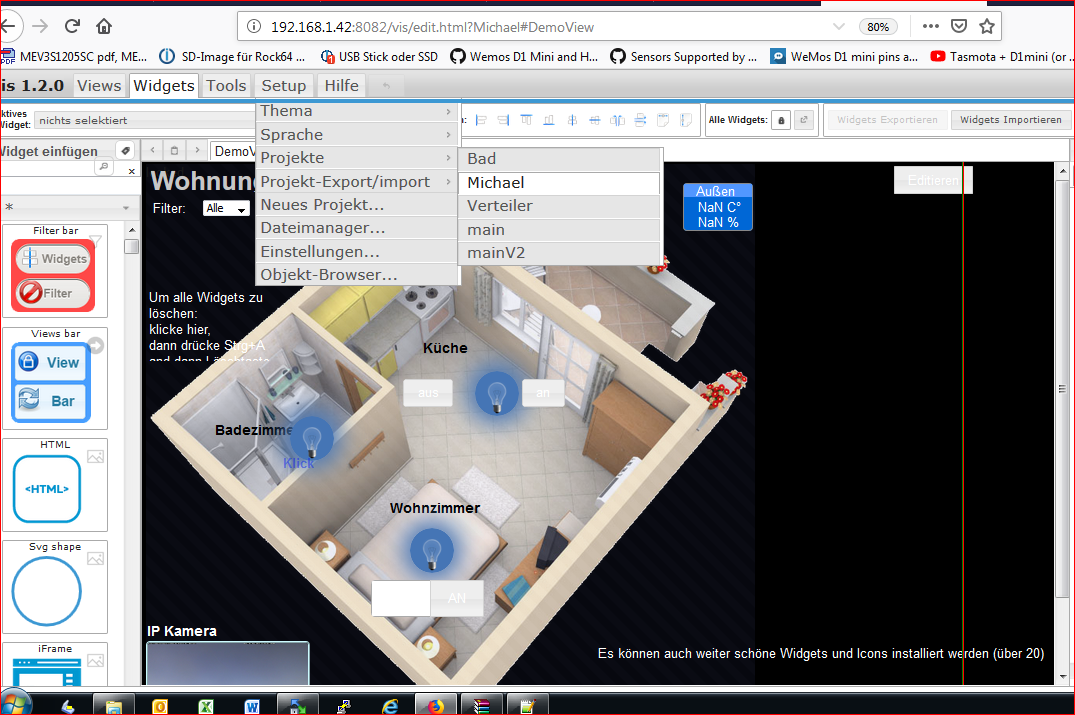Switch Küche light off with 'aus'
1075x715 pixels.
point(428,393)
